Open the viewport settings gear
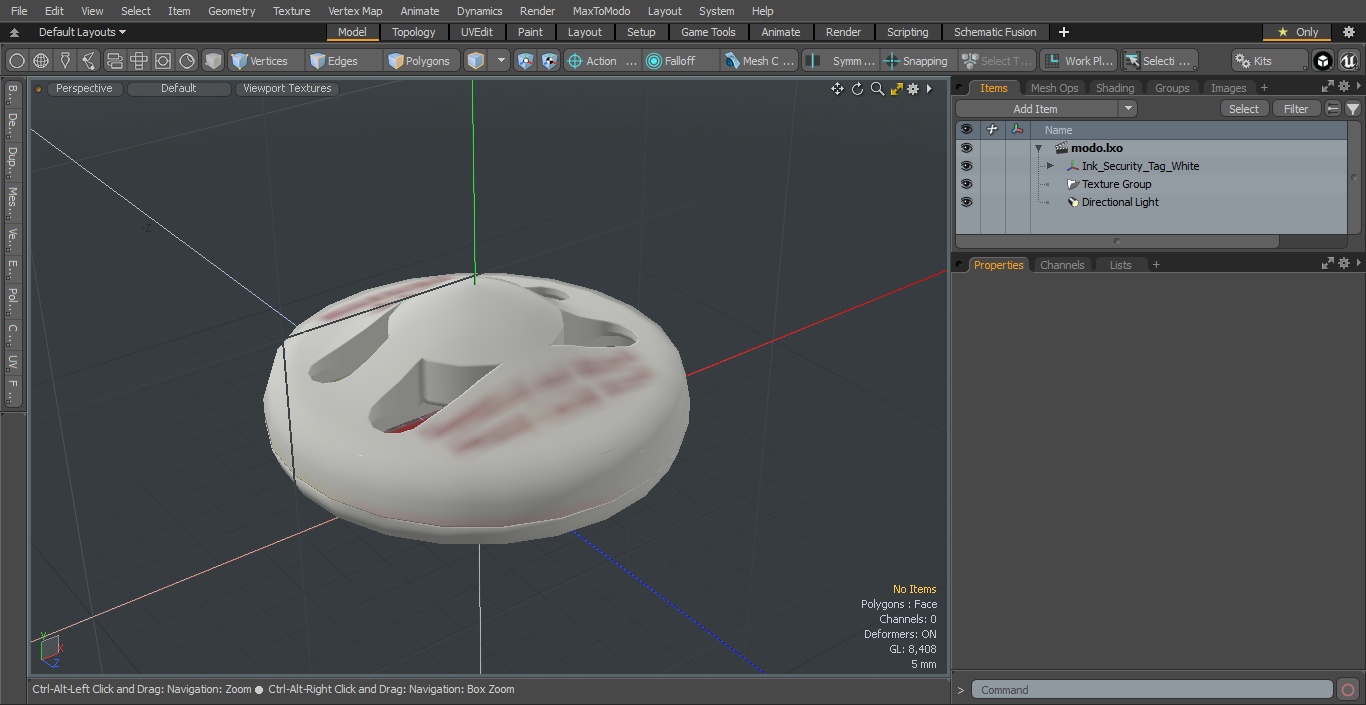Image resolution: width=1366 pixels, height=705 pixels. (x=913, y=89)
